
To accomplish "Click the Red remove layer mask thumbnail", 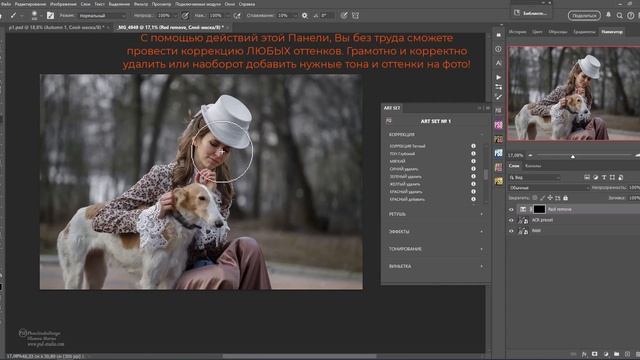I will tap(539, 209).
